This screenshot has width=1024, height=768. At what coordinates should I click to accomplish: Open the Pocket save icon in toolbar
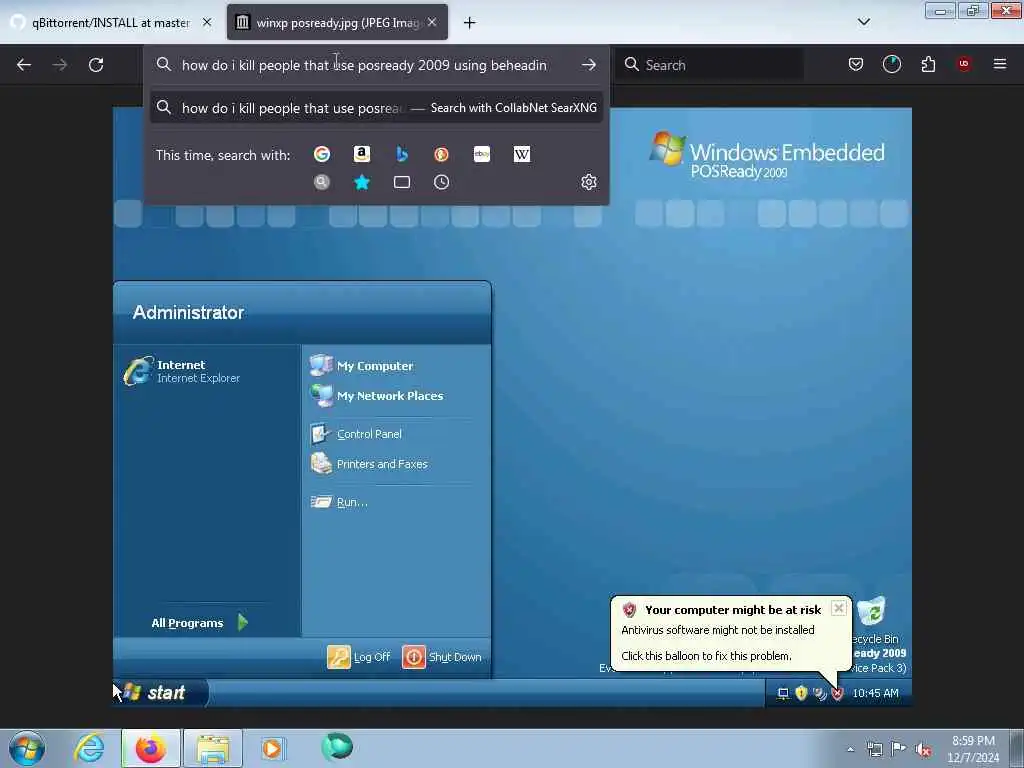coord(856,65)
